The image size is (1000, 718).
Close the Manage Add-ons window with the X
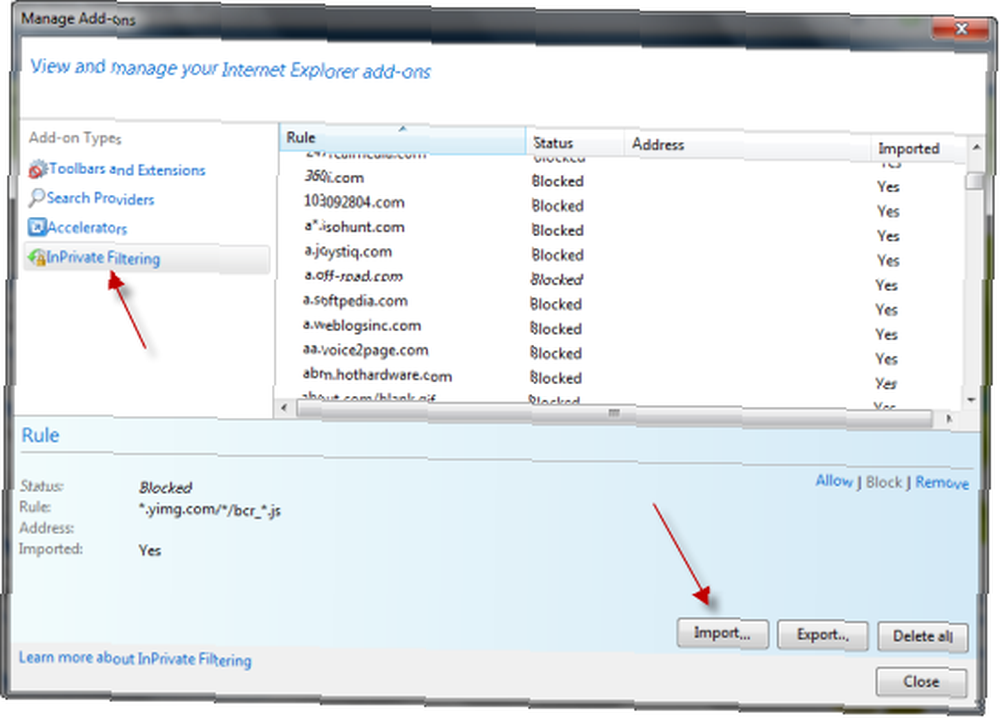960,29
